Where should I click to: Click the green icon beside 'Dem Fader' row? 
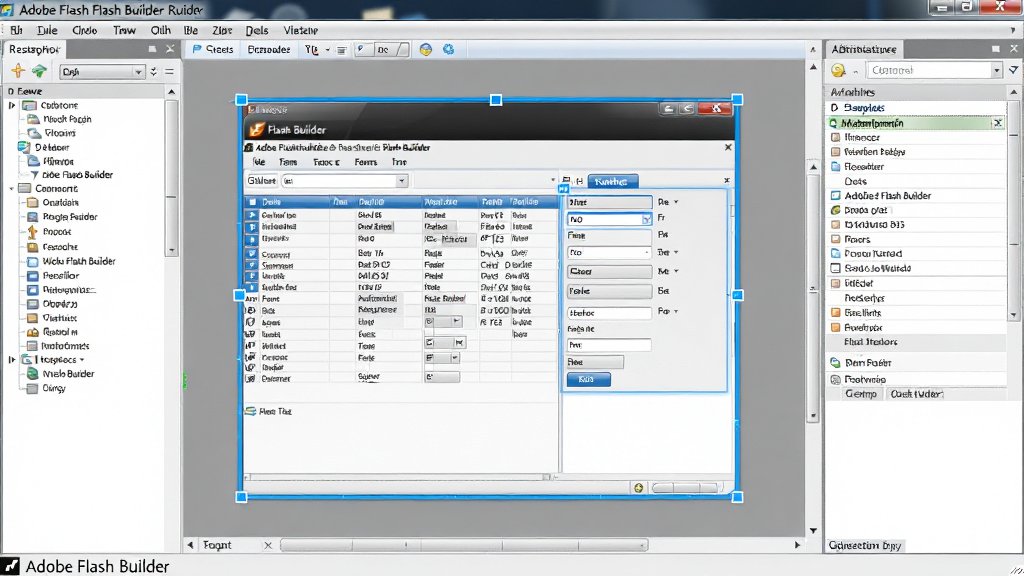[x=835, y=362]
